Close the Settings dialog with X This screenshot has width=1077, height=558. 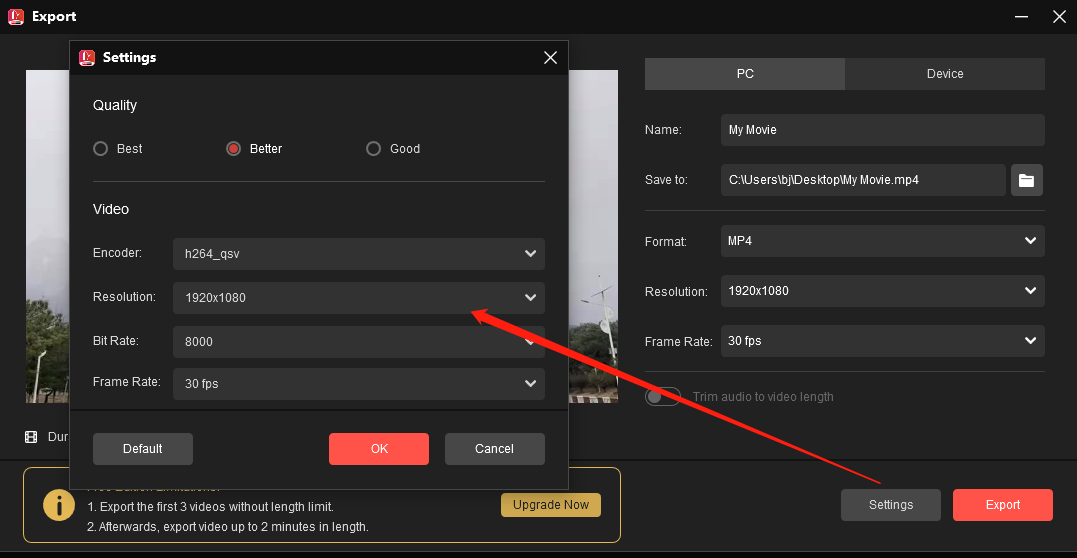coord(550,58)
